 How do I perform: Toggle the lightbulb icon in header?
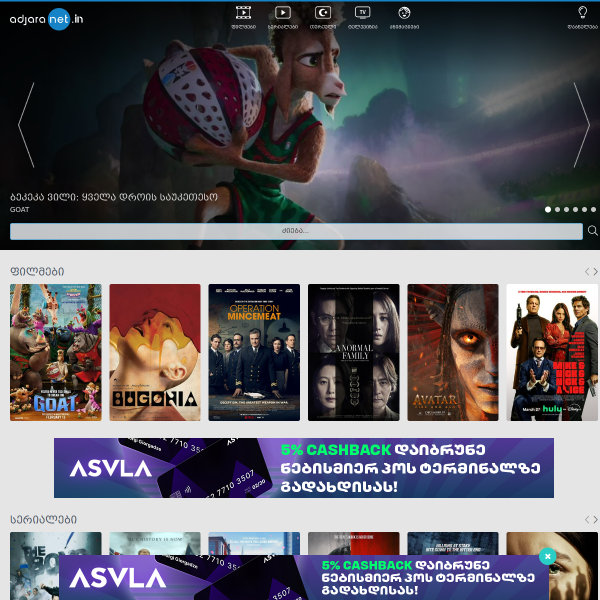[582, 13]
